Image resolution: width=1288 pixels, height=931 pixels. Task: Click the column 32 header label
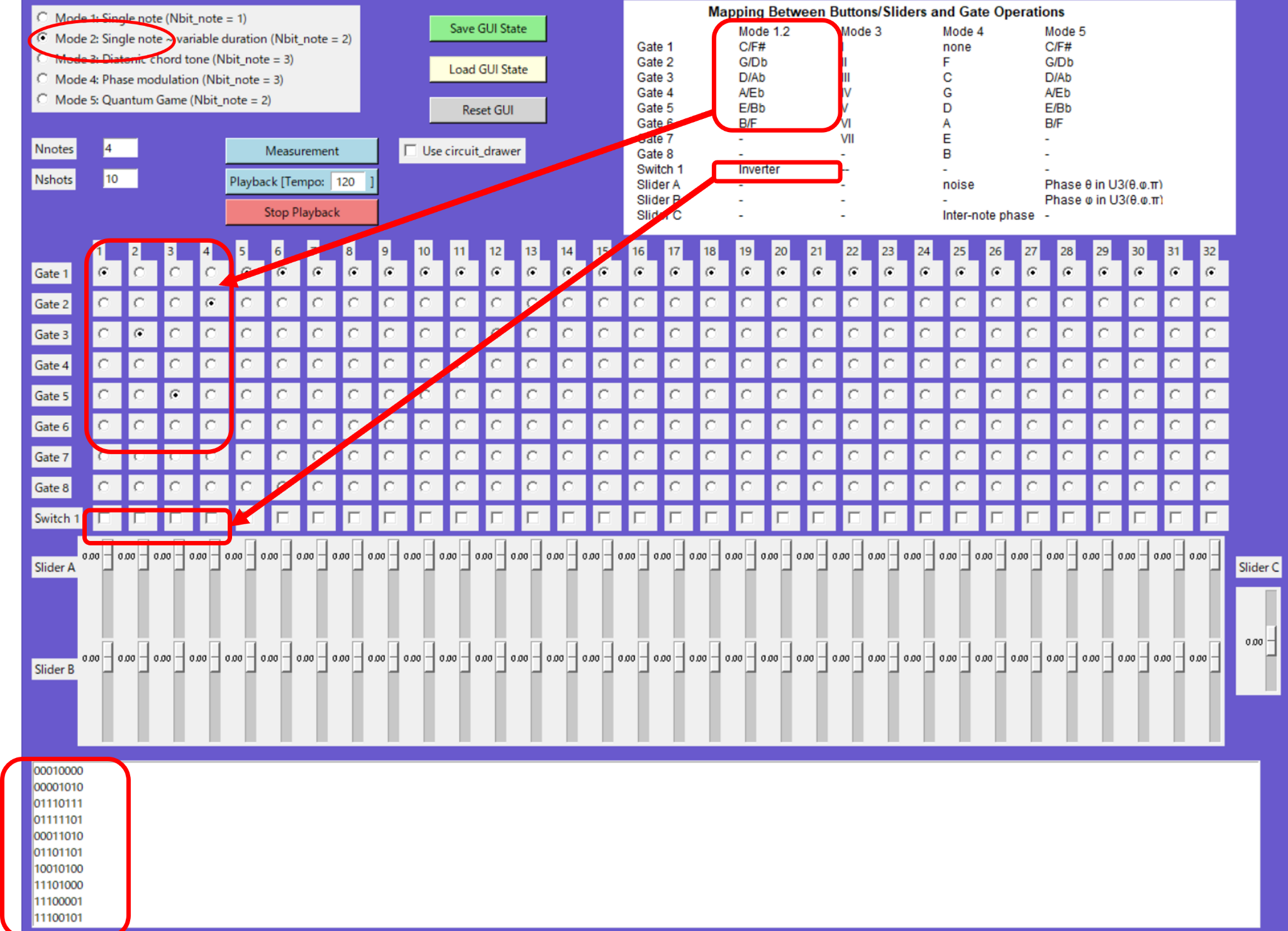tap(1209, 251)
